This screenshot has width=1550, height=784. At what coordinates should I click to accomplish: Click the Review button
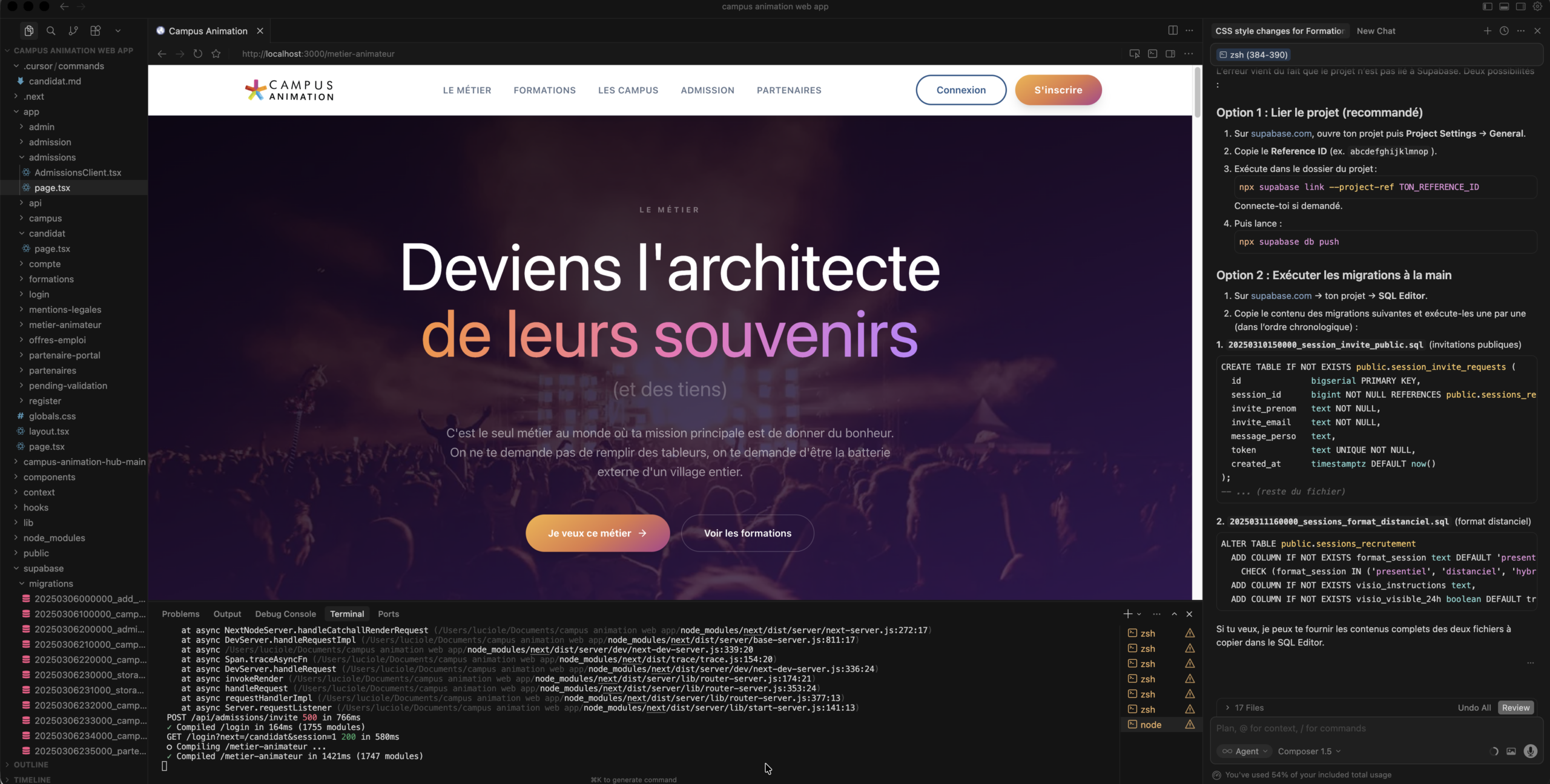pyautogui.click(x=1515, y=708)
